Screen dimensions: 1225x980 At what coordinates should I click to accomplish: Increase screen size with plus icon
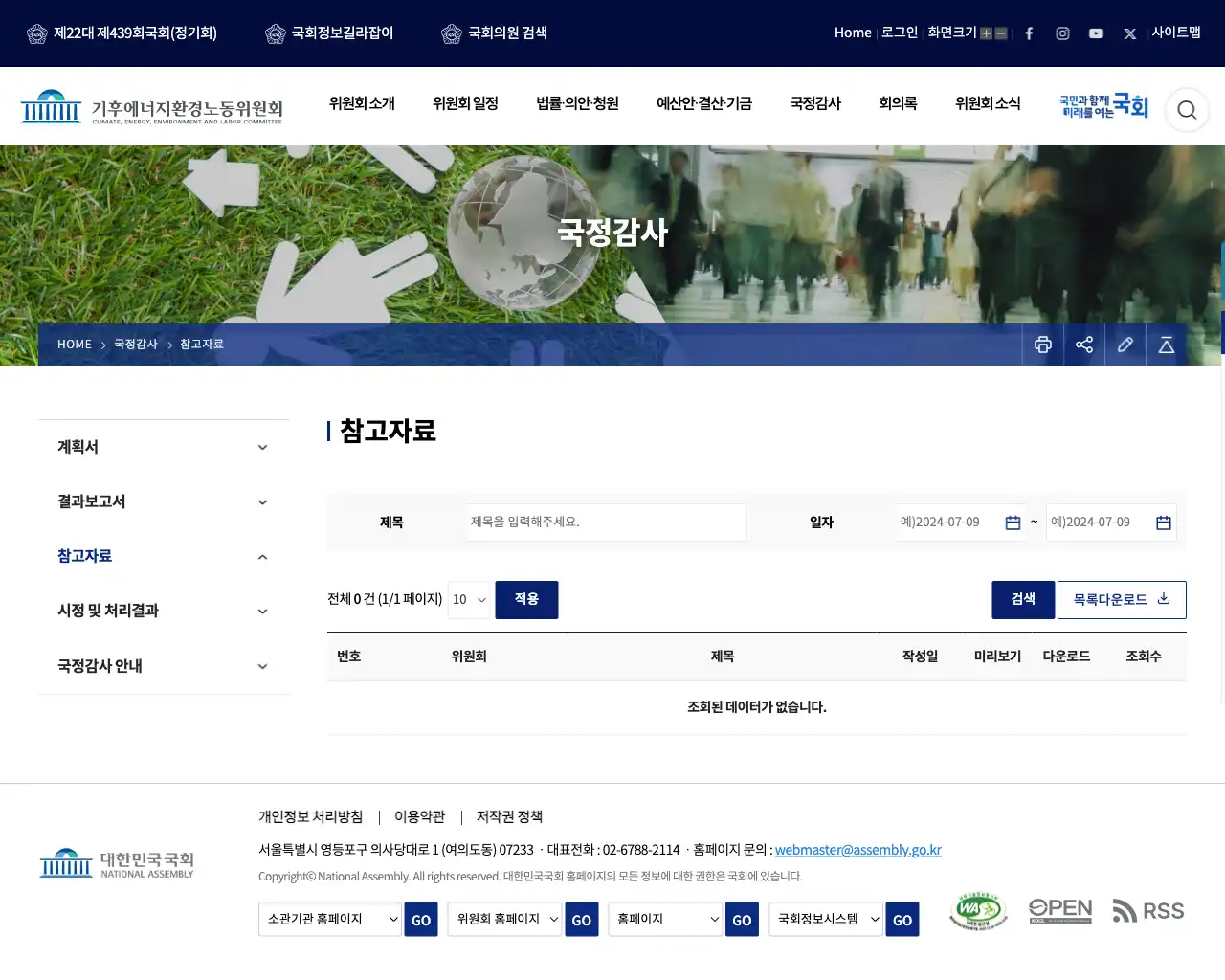[x=986, y=33]
